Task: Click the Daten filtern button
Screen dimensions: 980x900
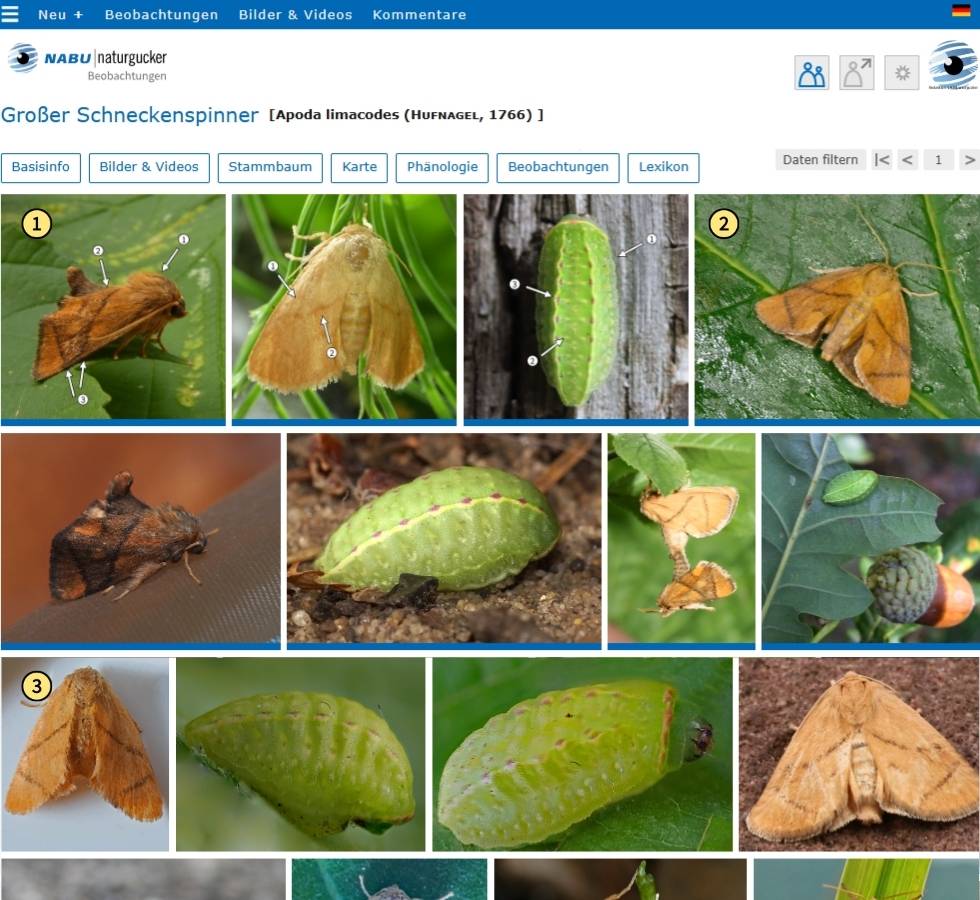Action: [x=820, y=160]
